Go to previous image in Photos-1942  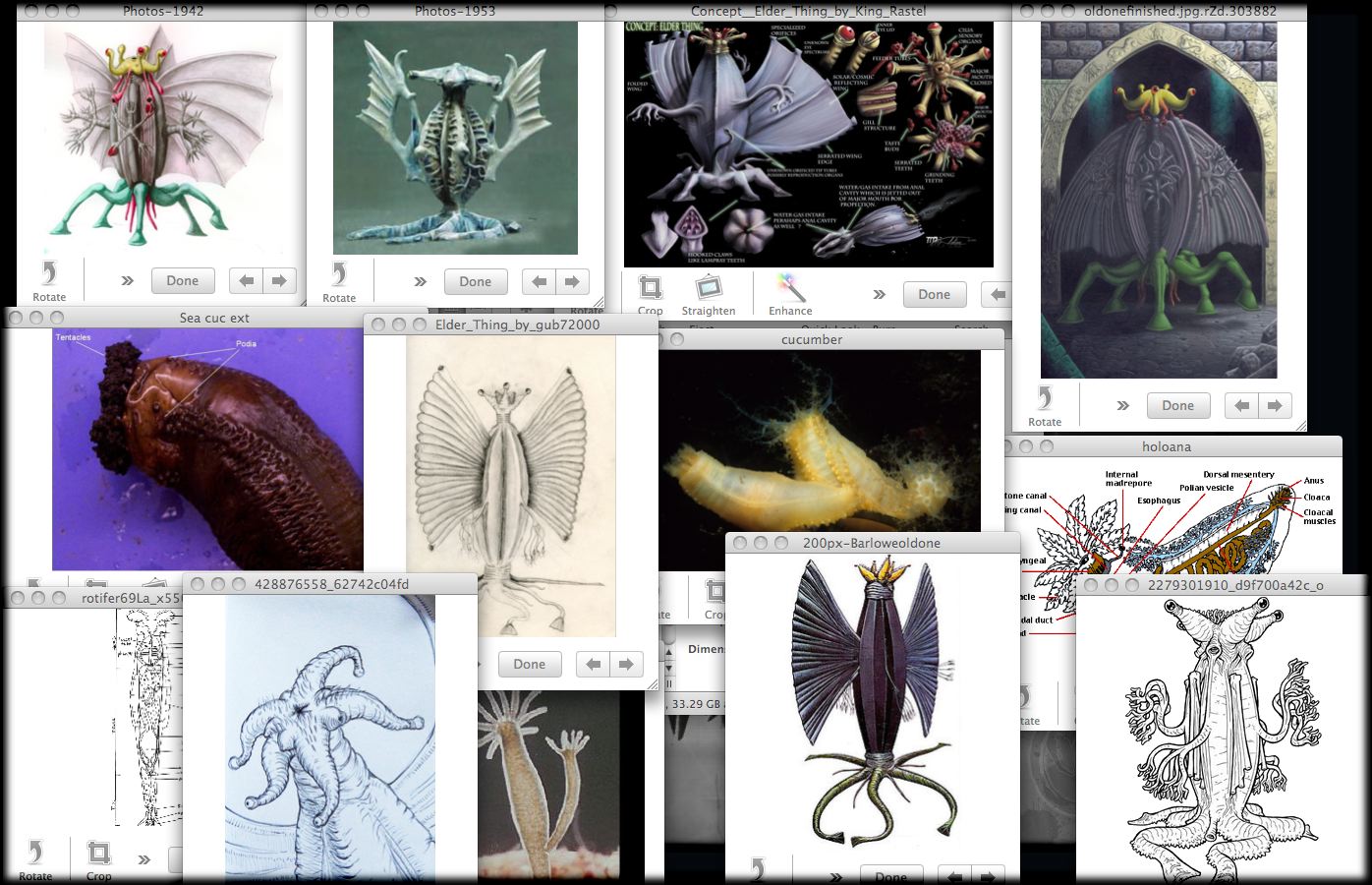[x=247, y=281]
